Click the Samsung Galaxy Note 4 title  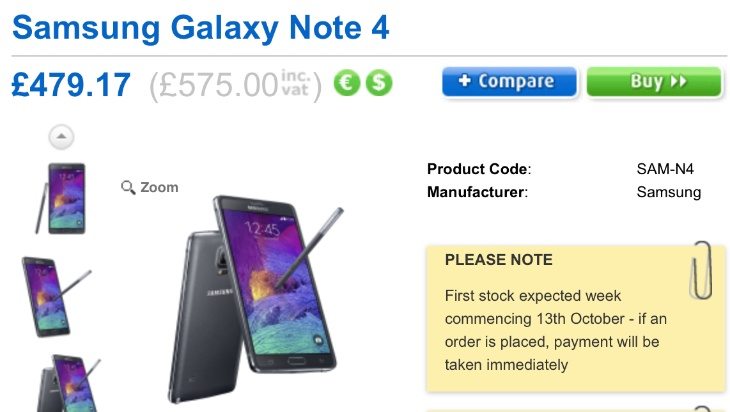200,27
